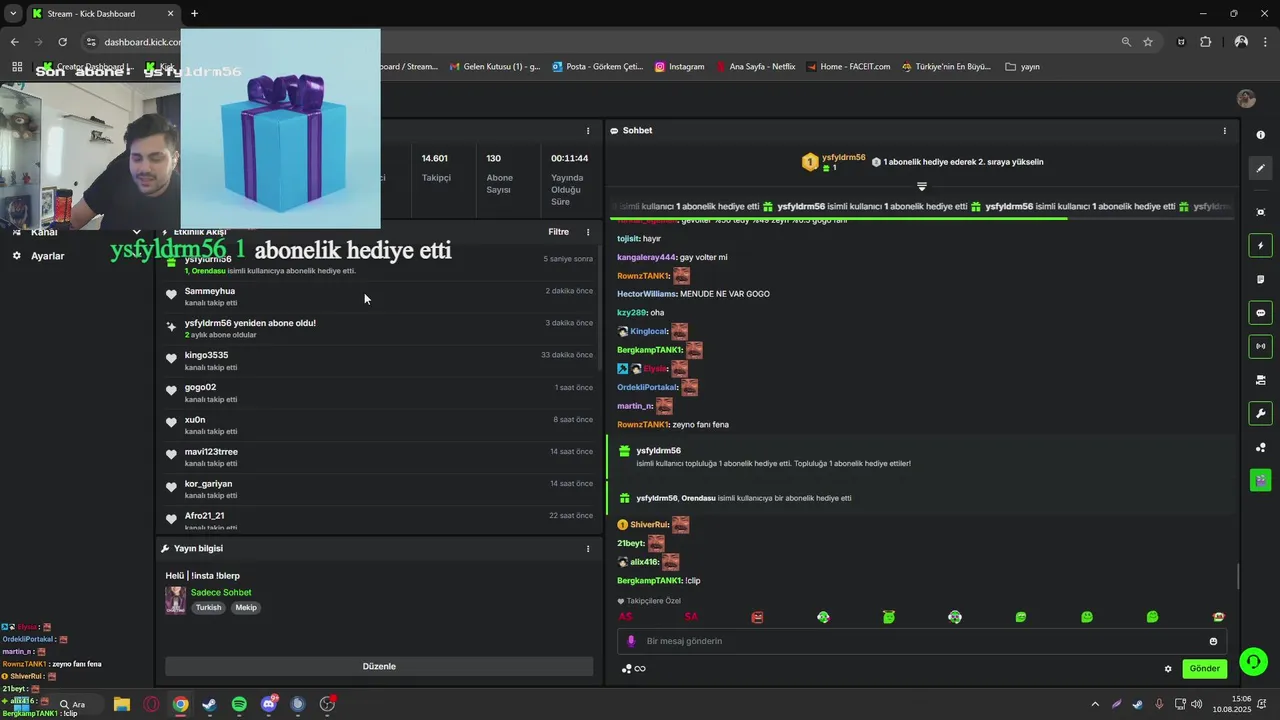Select the kingo3535 activity row

379,361
